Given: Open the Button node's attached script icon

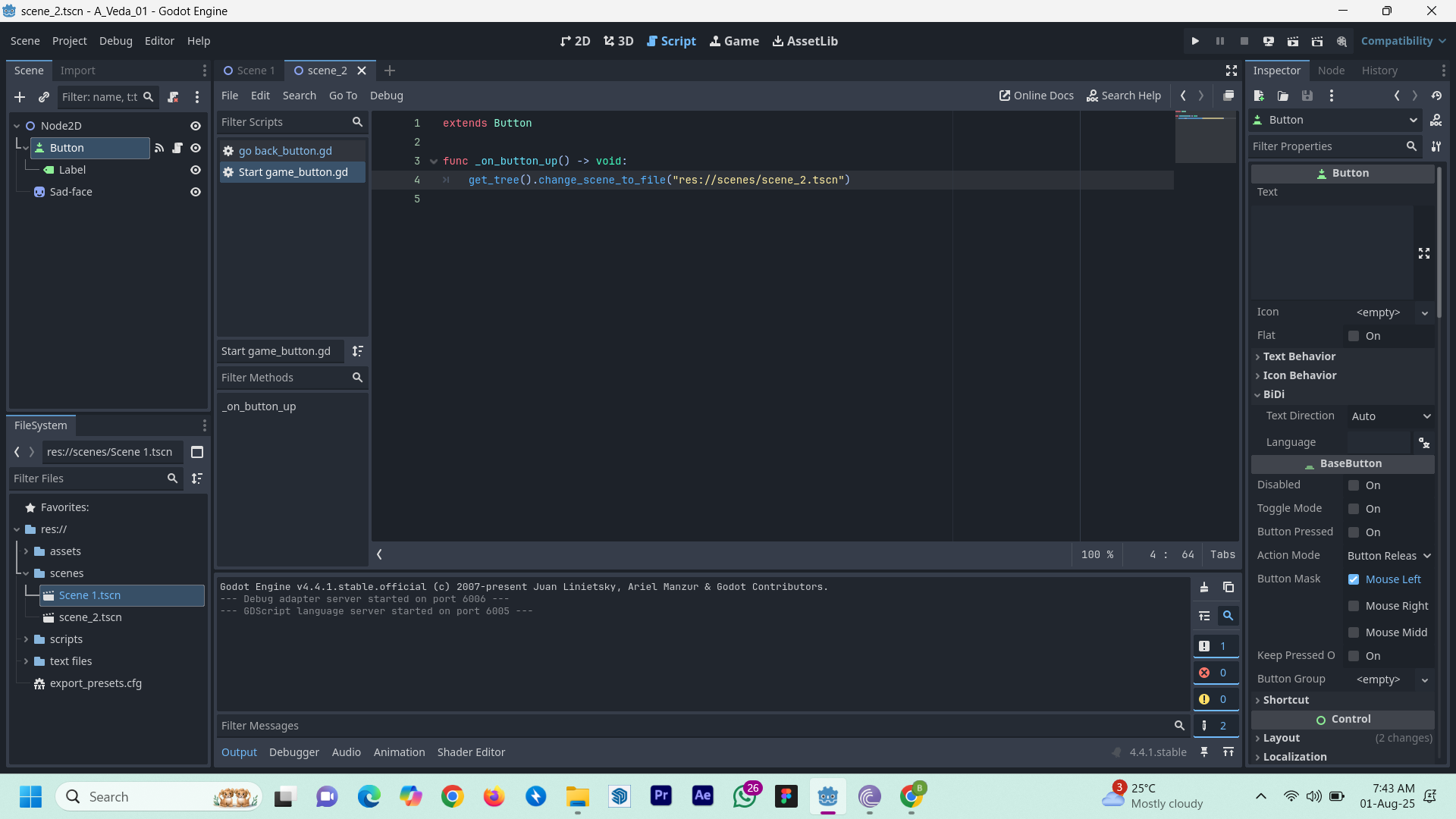Looking at the screenshot, I should [177, 148].
